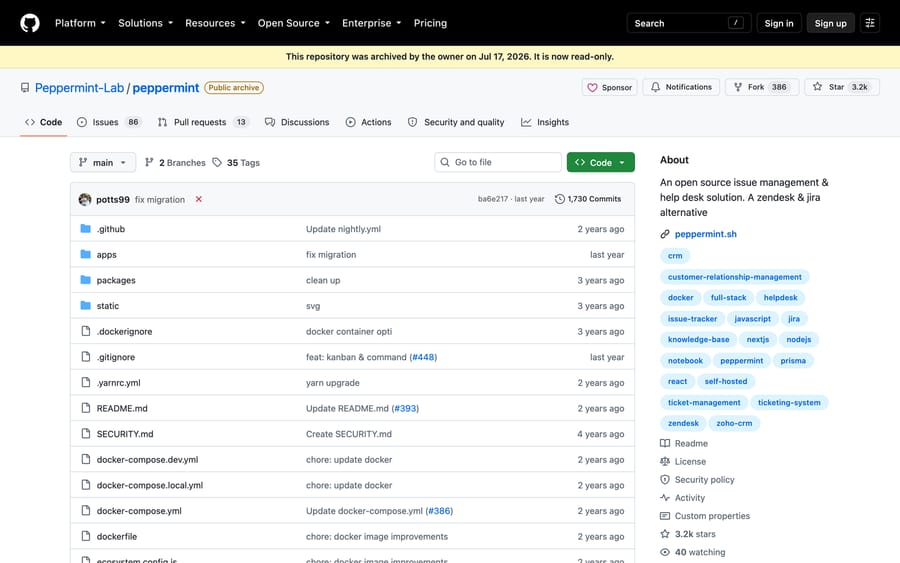This screenshot has height=563, width=900.
Task: Select the zoho-crm topic tag
Action: point(734,423)
